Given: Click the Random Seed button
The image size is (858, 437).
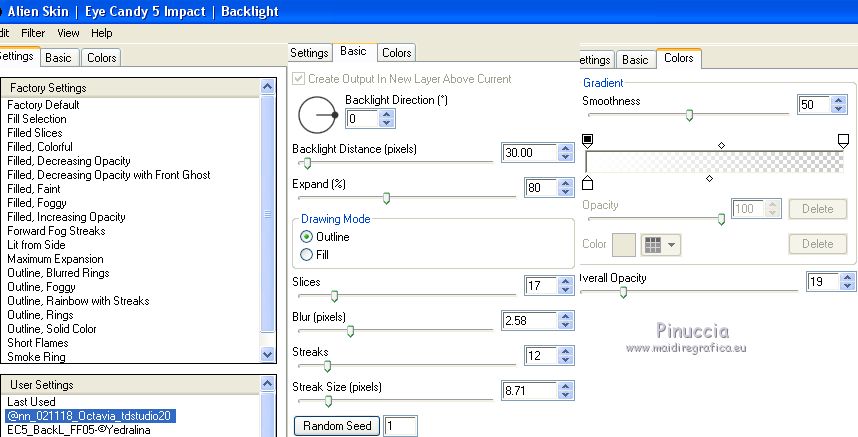Looking at the screenshot, I should [337, 426].
